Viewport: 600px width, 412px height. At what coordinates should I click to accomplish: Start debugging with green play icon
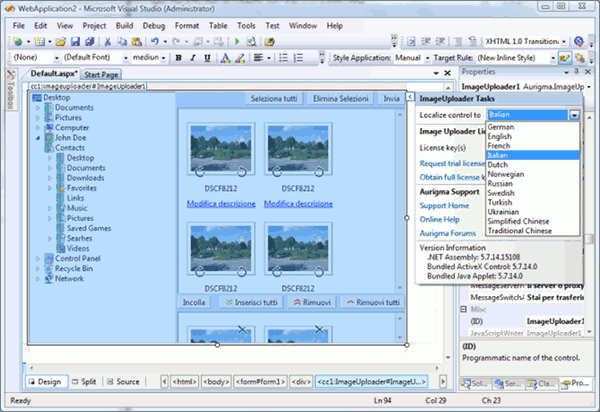[237, 41]
